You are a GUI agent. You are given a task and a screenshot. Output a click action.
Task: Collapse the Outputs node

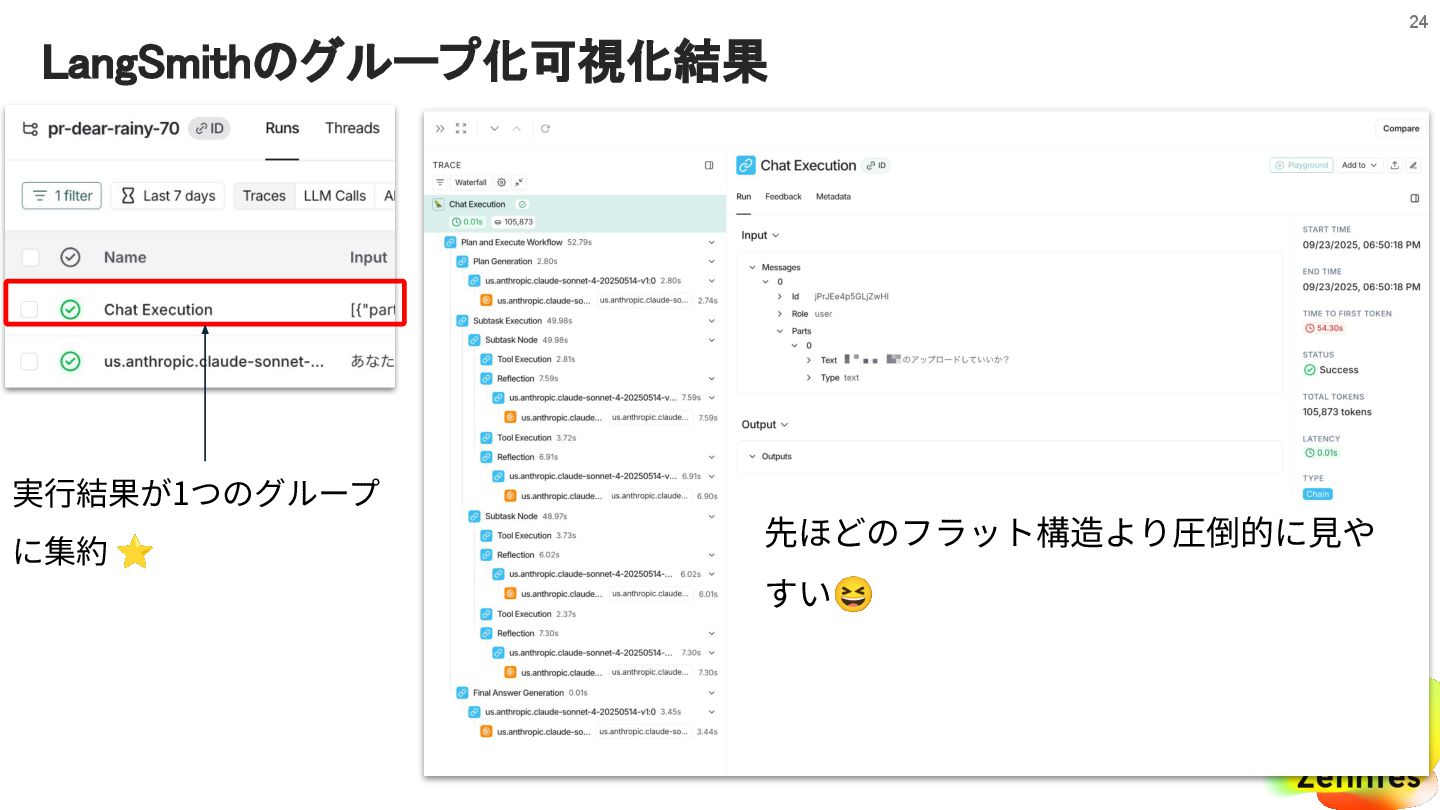(x=753, y=456)
